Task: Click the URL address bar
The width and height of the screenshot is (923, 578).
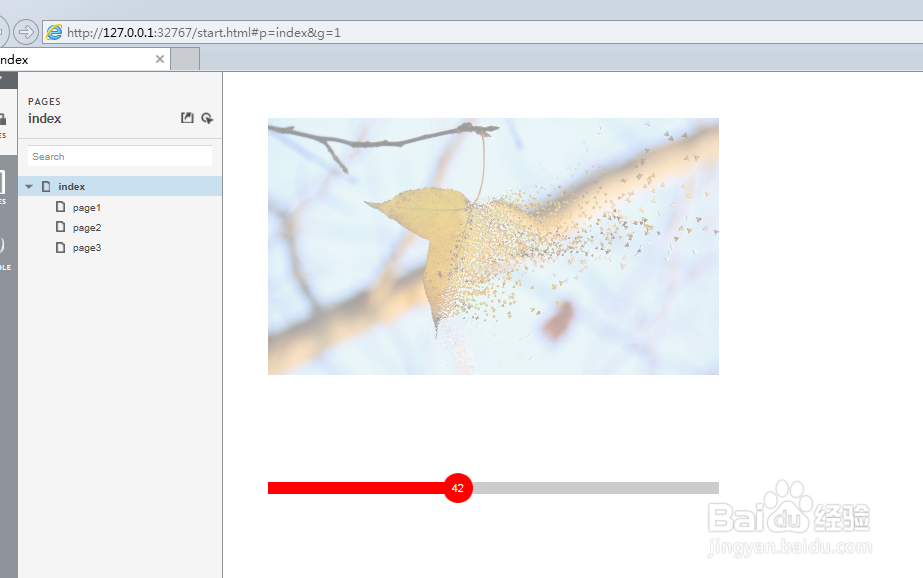Action: tap(483, 32)
